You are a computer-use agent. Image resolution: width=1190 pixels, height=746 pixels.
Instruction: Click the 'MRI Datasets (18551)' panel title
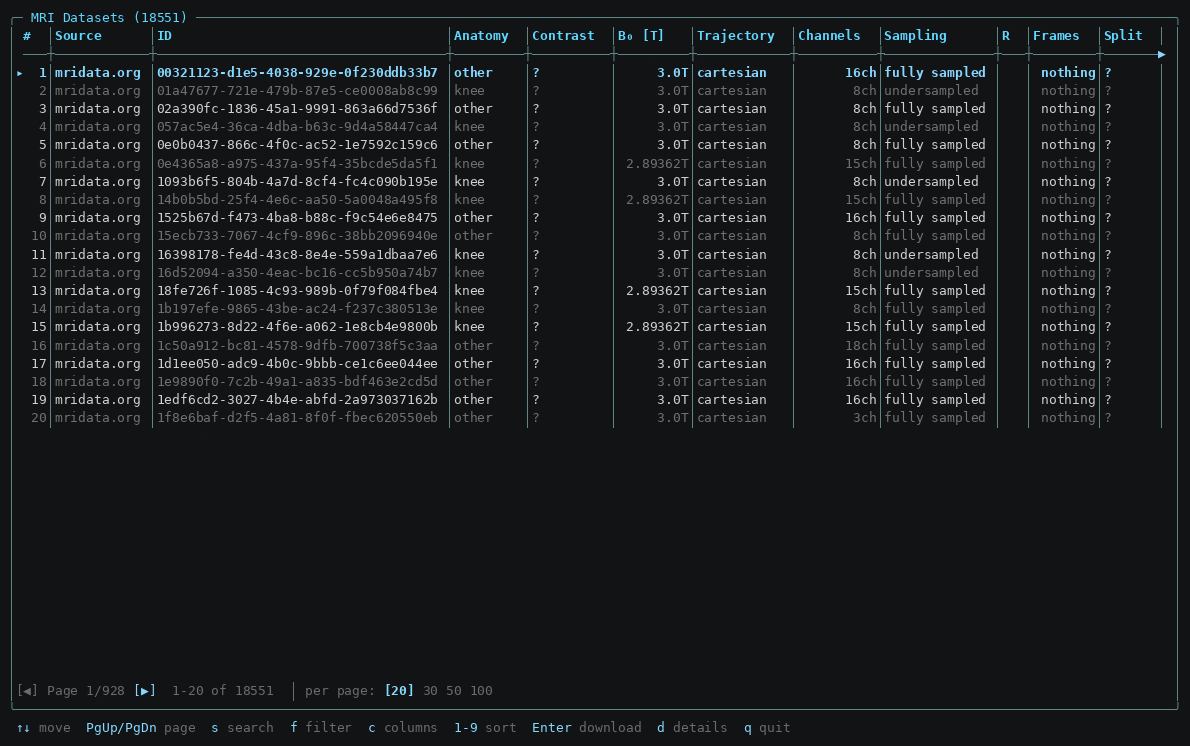tap(109, 17)
